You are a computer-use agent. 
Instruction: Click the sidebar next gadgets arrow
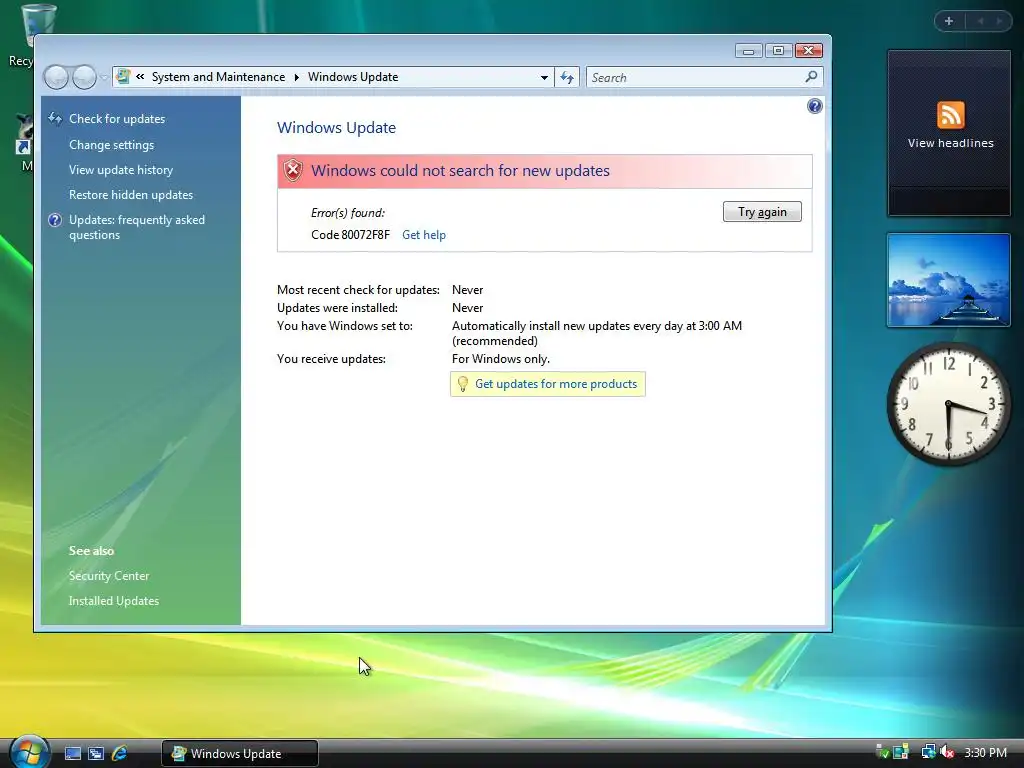tap(999, 21)
